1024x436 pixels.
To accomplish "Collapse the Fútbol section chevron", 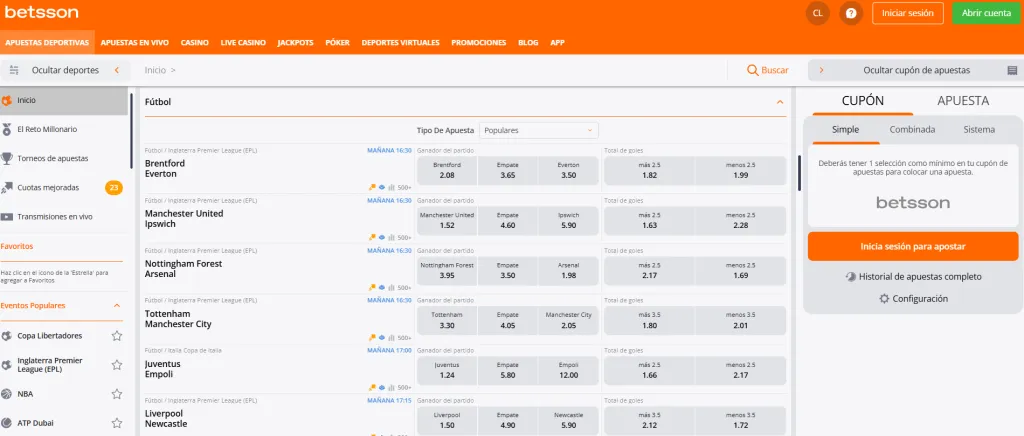I will tap(780, 101).
